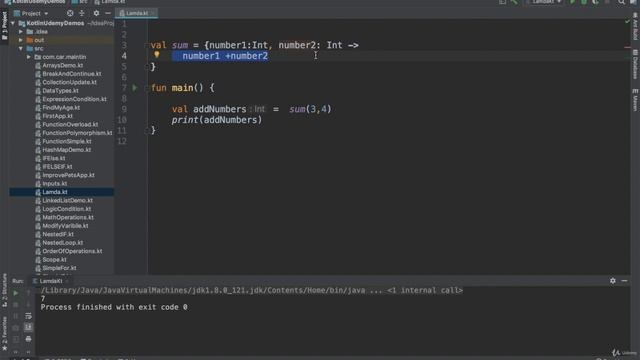Collapse the src folder

21,49
